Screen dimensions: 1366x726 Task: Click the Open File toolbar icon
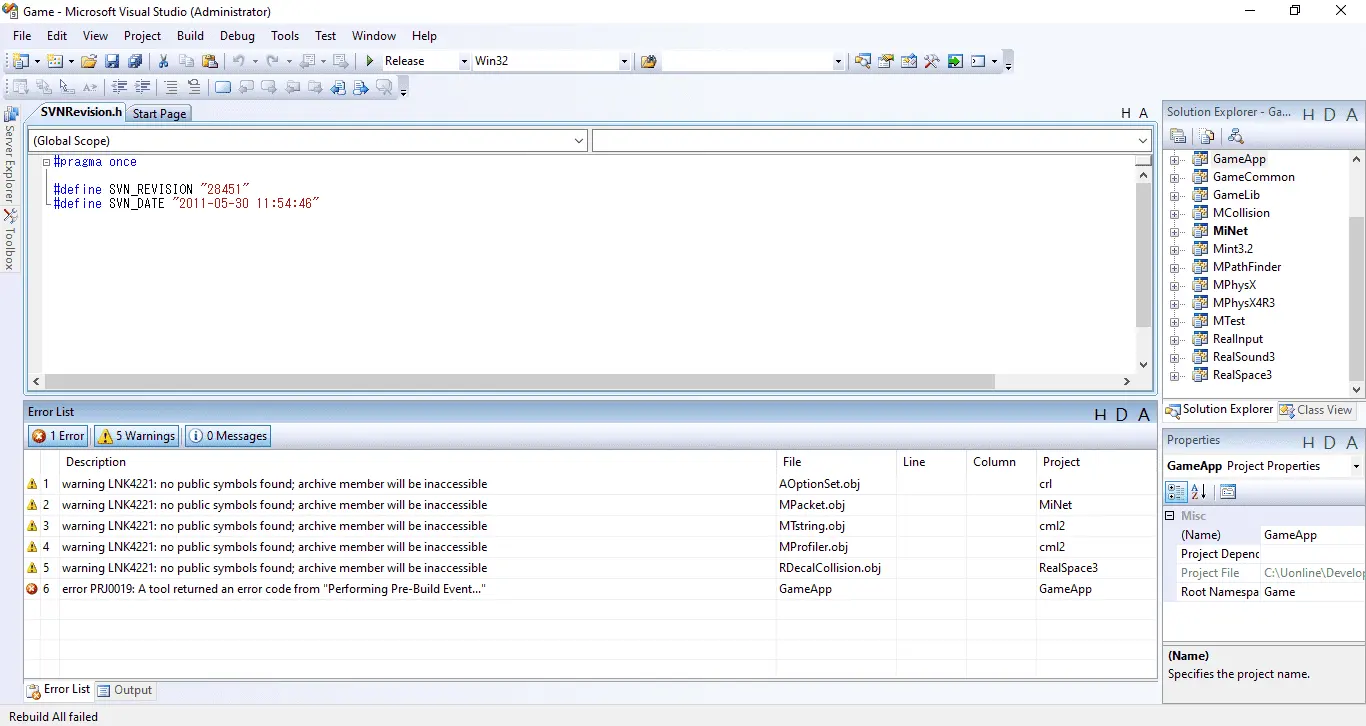89,61
